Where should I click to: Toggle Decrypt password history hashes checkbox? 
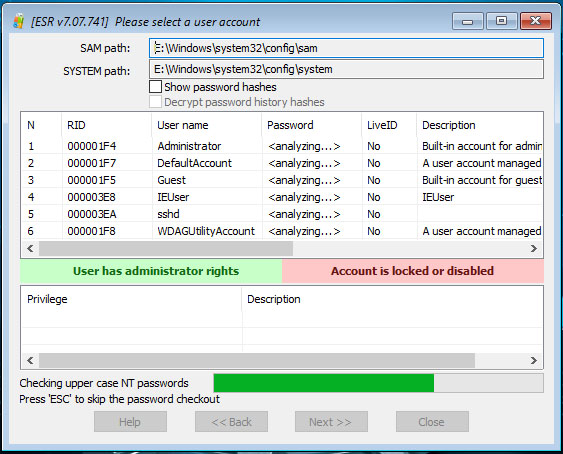pos(155,102)
